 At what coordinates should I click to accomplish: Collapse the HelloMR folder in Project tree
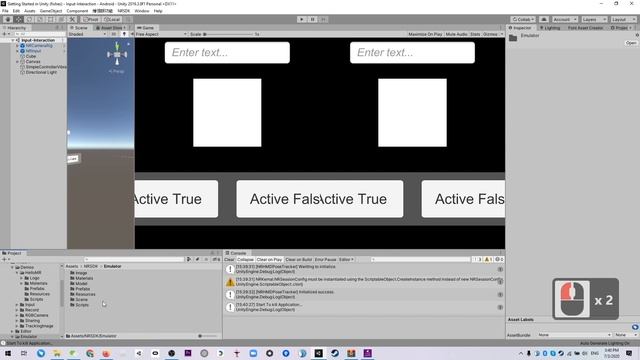[x=17, y=273]
